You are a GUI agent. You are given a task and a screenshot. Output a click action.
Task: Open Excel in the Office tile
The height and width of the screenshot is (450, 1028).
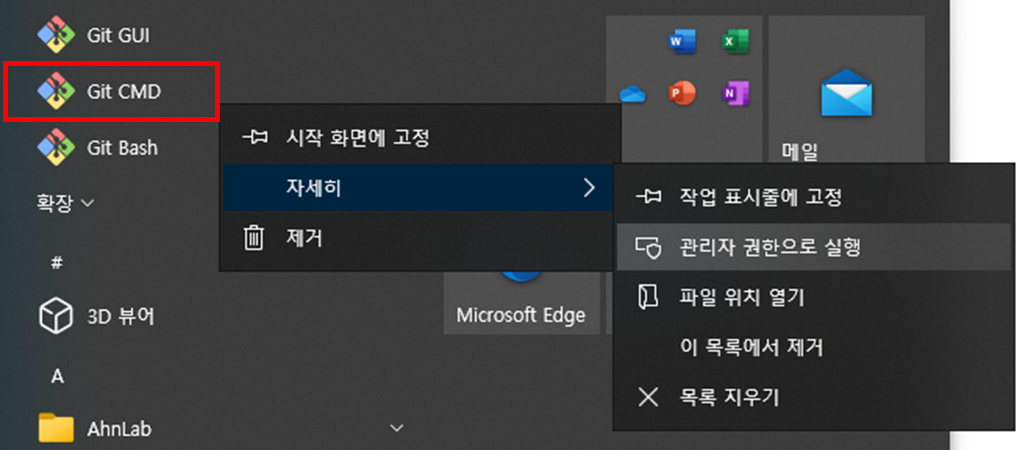[x=734, y=42]
